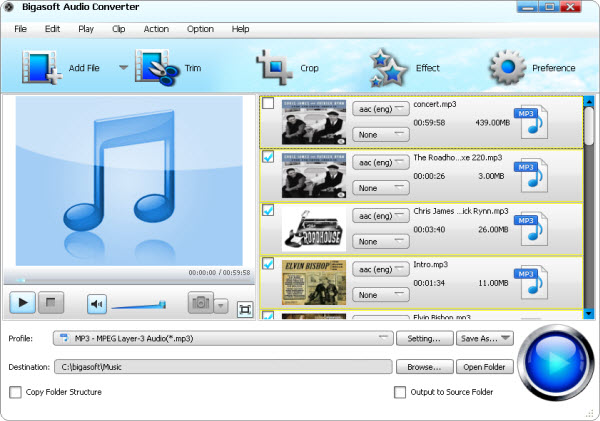This screenshot has width=600, height=421.
Task: Select the concert.mp3 file name
Action: click(x=435, y=104)
